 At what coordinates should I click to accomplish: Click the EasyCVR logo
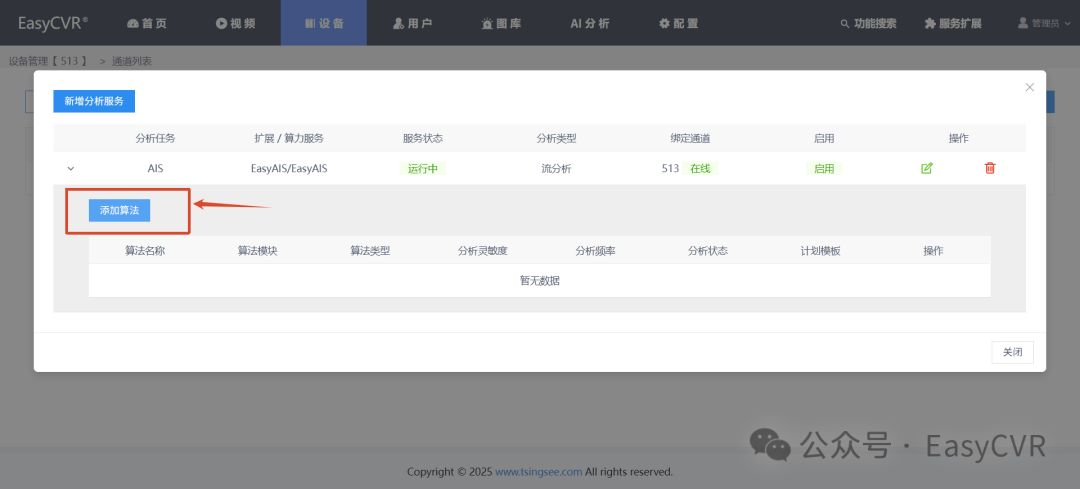click(x=52, y=23)
